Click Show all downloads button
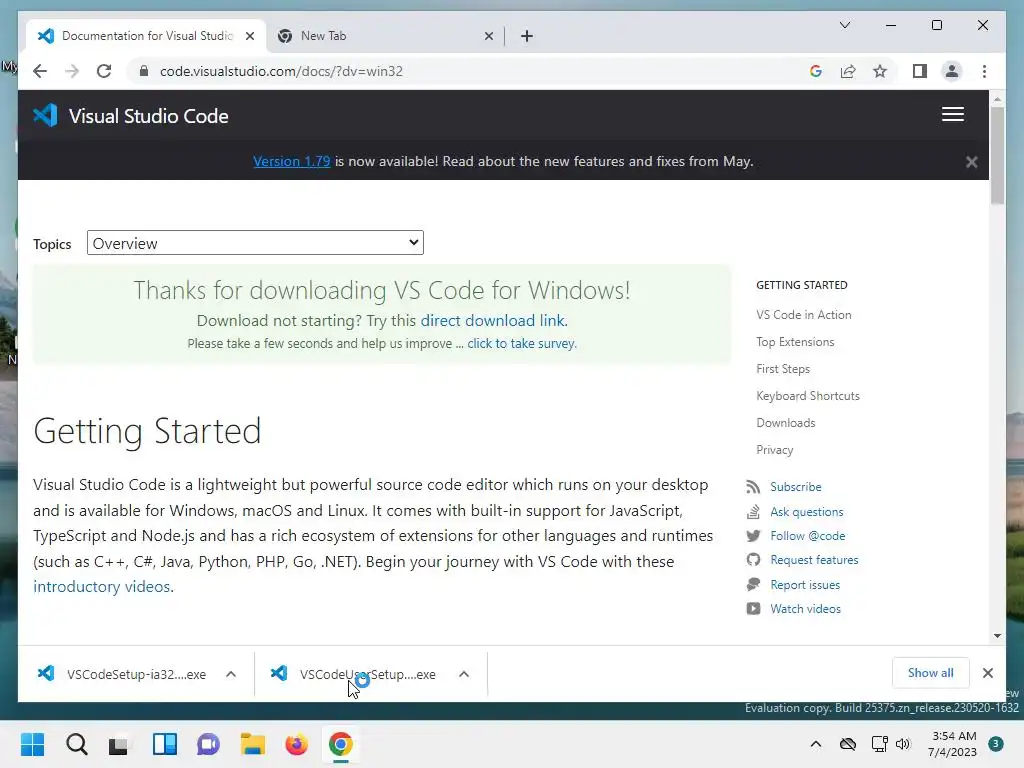The image size is (1024, 768). [930, 673]
